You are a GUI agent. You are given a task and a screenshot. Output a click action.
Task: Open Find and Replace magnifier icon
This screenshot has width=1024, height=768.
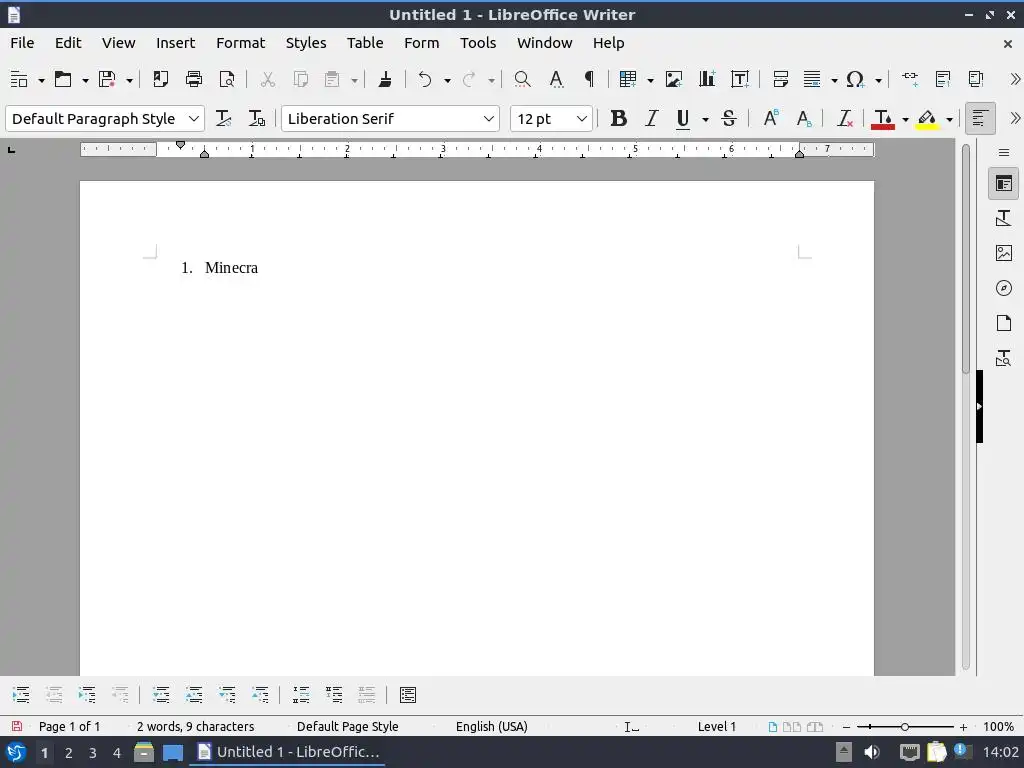point(522,79)
